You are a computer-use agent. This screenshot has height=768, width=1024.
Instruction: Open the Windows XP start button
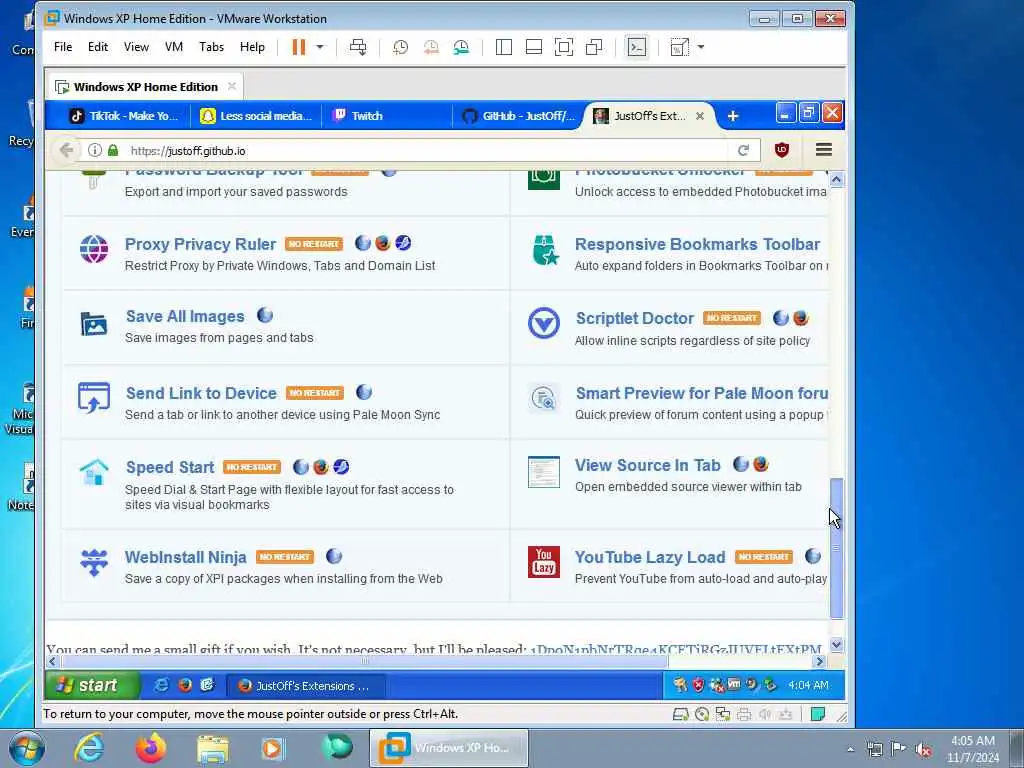(x=92, y=686)
